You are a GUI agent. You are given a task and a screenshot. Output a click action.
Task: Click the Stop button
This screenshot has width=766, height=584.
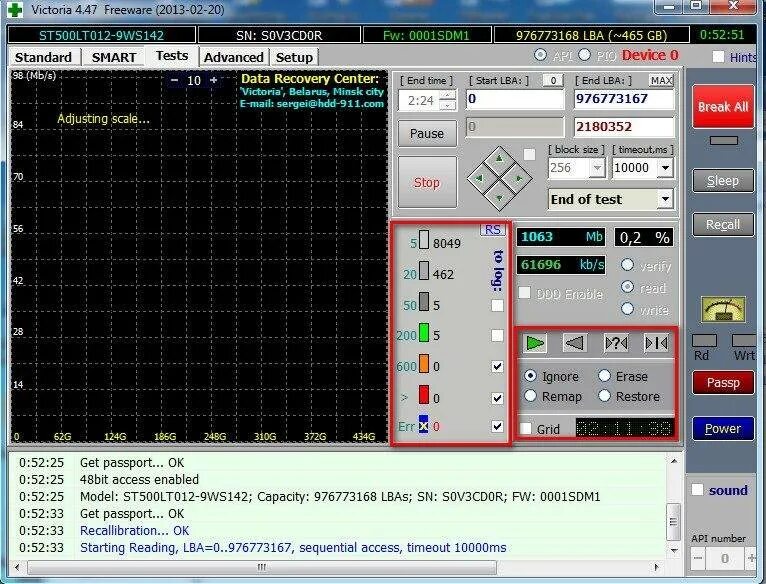427,182
